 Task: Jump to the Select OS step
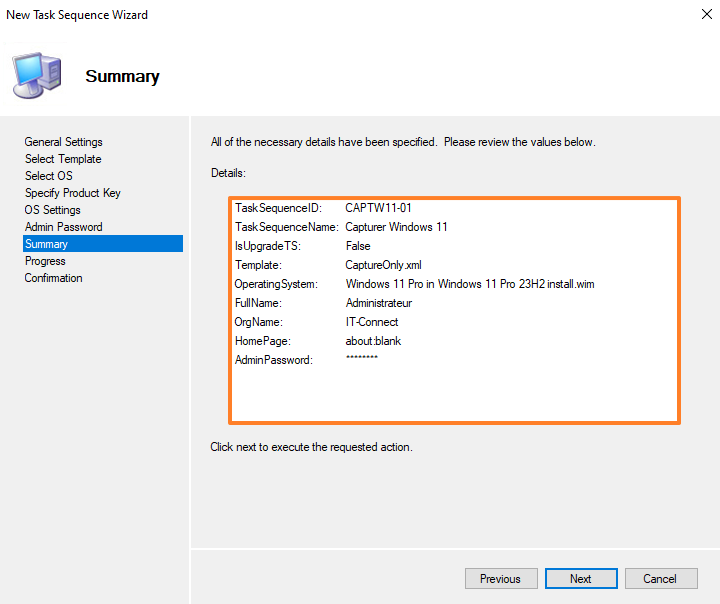[48, 176]
